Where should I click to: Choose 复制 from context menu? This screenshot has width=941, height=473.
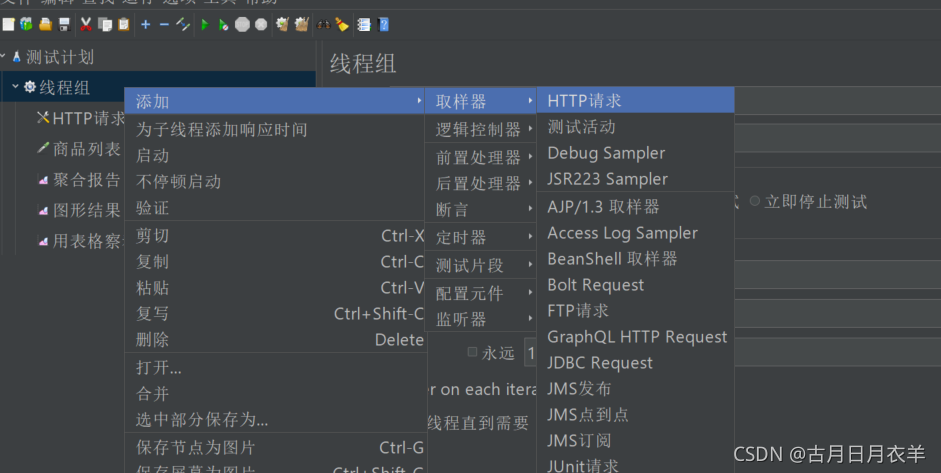275,262
